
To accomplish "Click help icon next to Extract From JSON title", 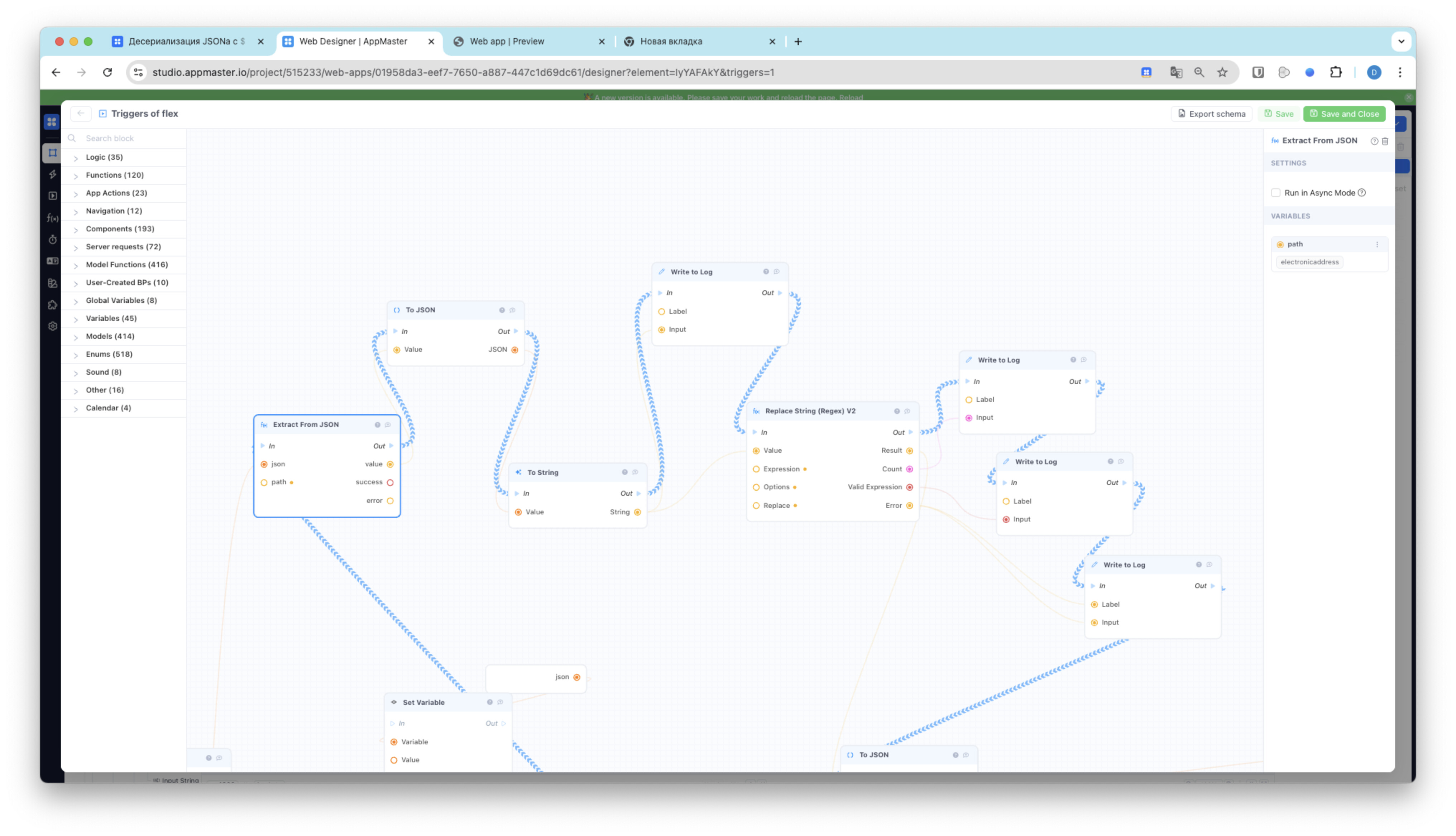I will pos(1374,141).
